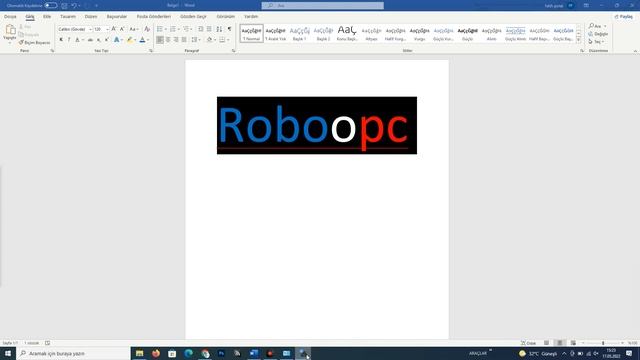Select the Normal style thumbnail
The image size is (640, 360).
tap(251, 33)
